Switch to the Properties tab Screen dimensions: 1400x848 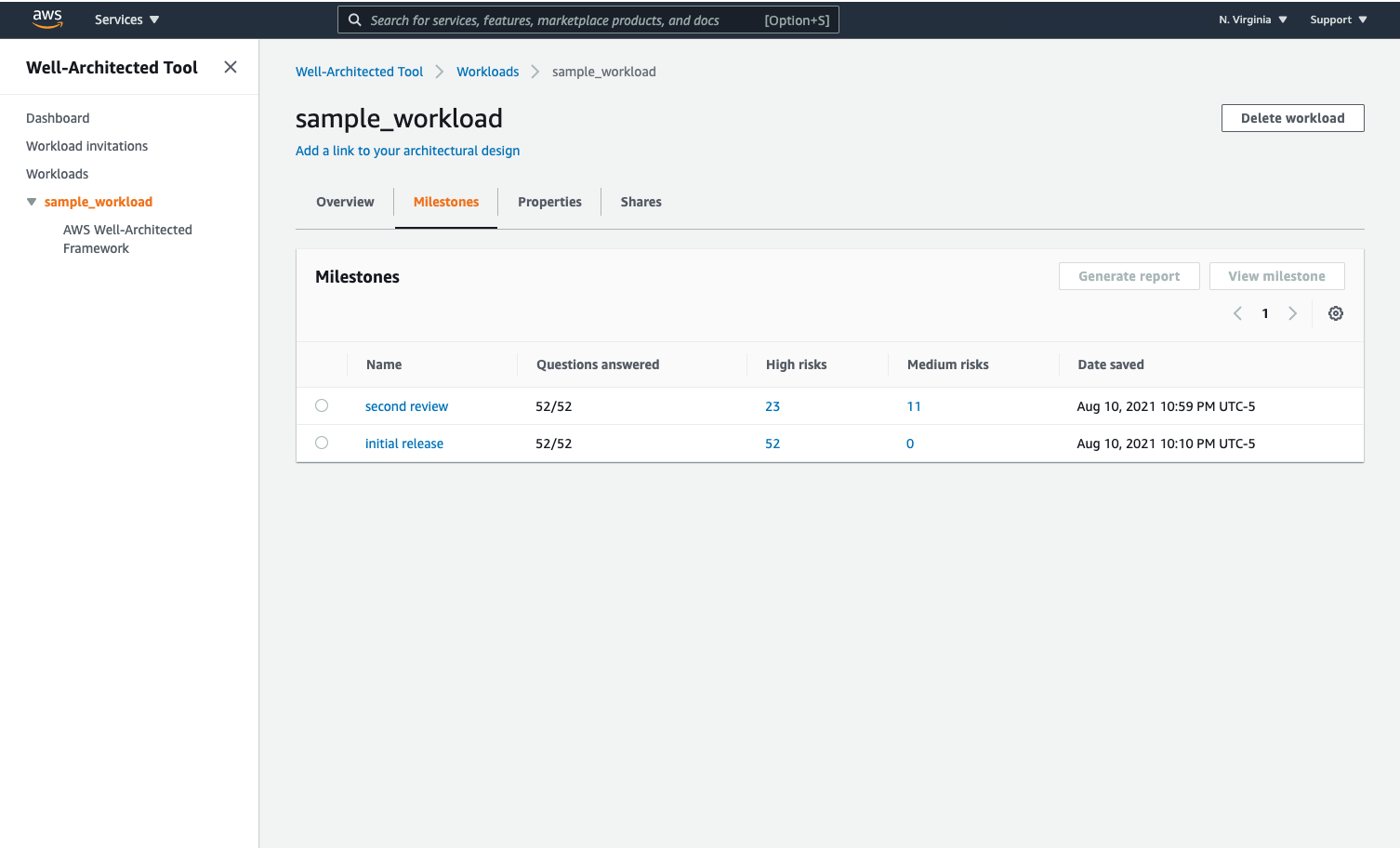pyautogui.click(x=549, y=202)
